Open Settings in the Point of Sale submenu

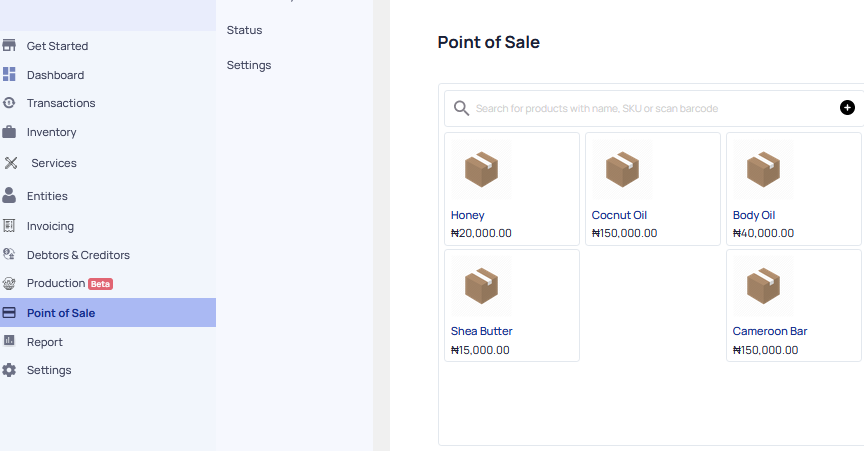(249, 65)
